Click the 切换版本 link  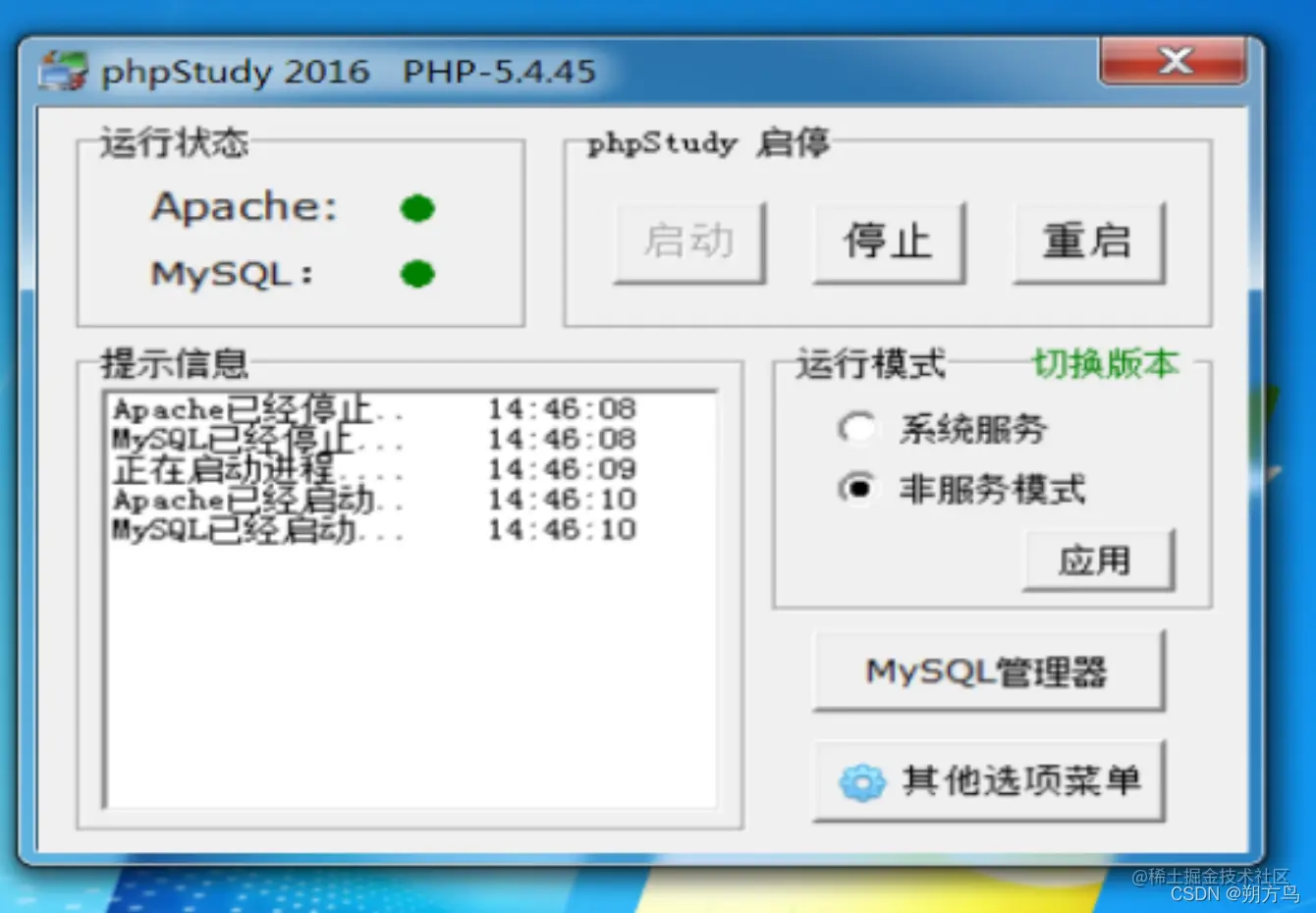tap(1105, 364)
